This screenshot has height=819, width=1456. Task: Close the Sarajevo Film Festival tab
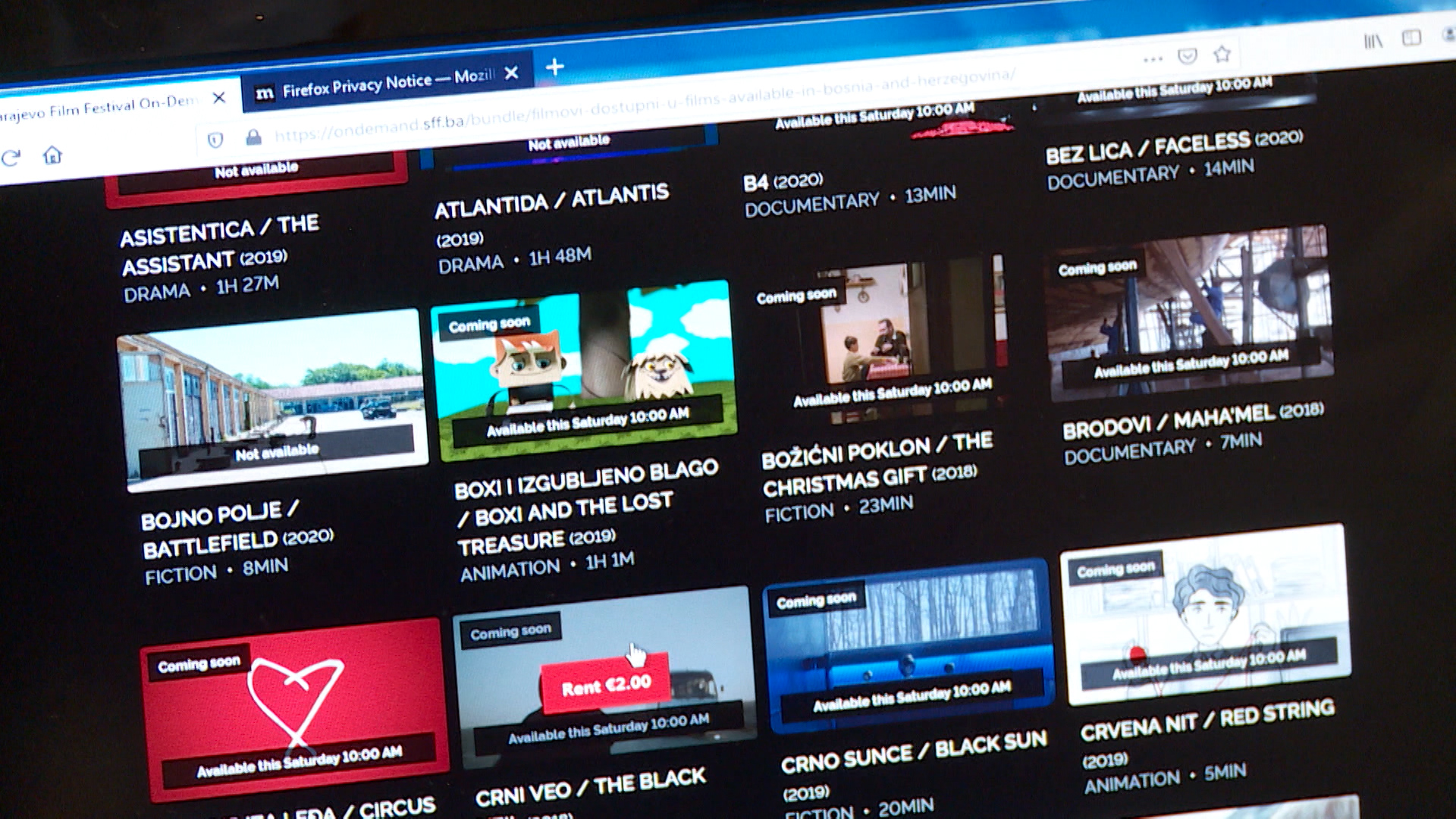point(219,98)
